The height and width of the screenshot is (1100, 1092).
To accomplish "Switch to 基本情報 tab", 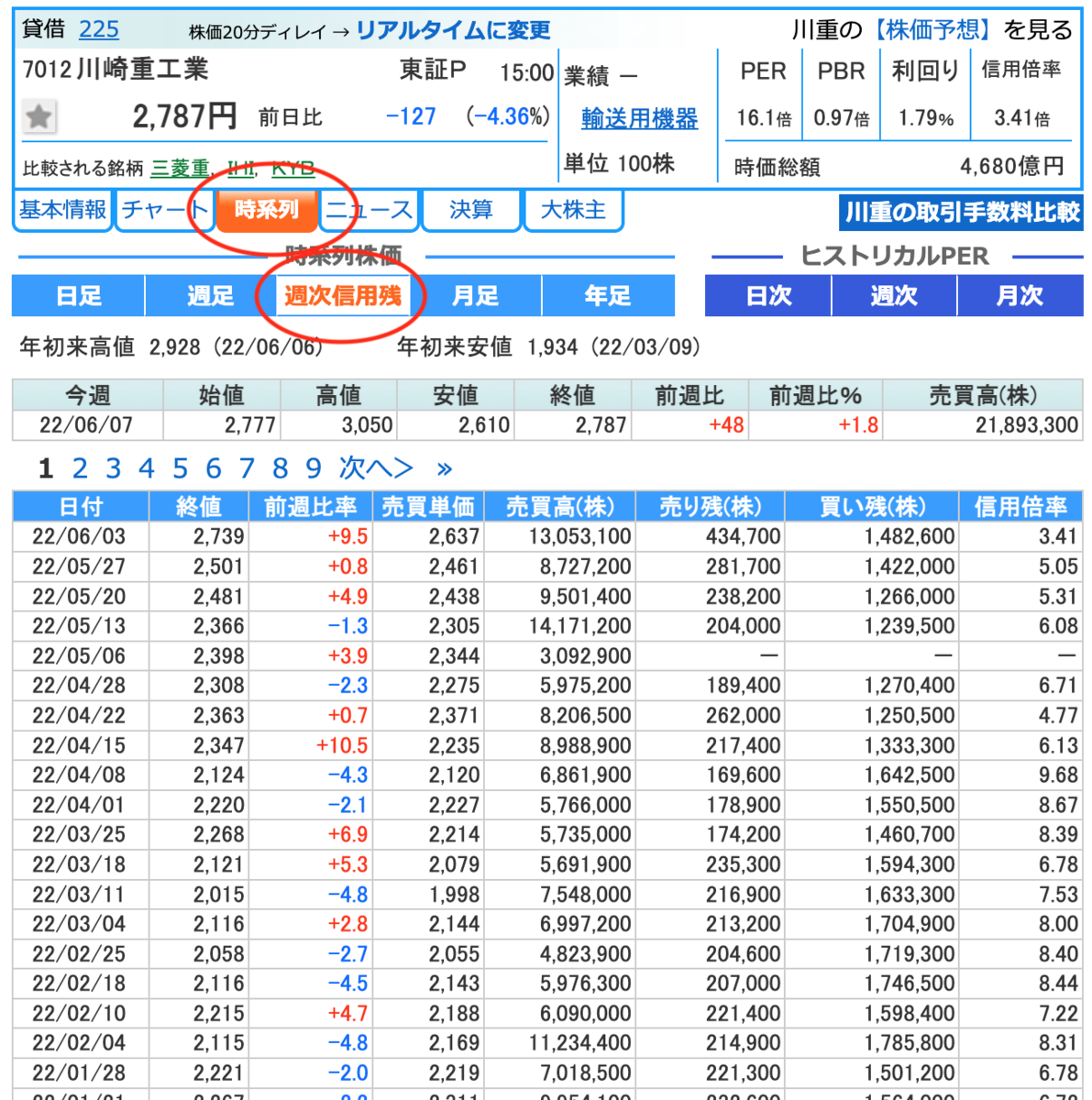I will click(x=62, y=210).
